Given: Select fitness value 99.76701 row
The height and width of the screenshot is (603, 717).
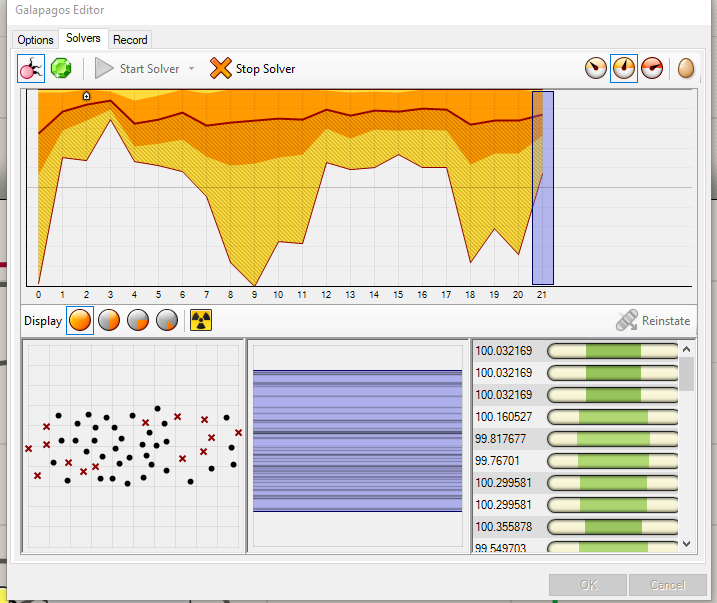Looking at the screenshot, I should [575, 460].
